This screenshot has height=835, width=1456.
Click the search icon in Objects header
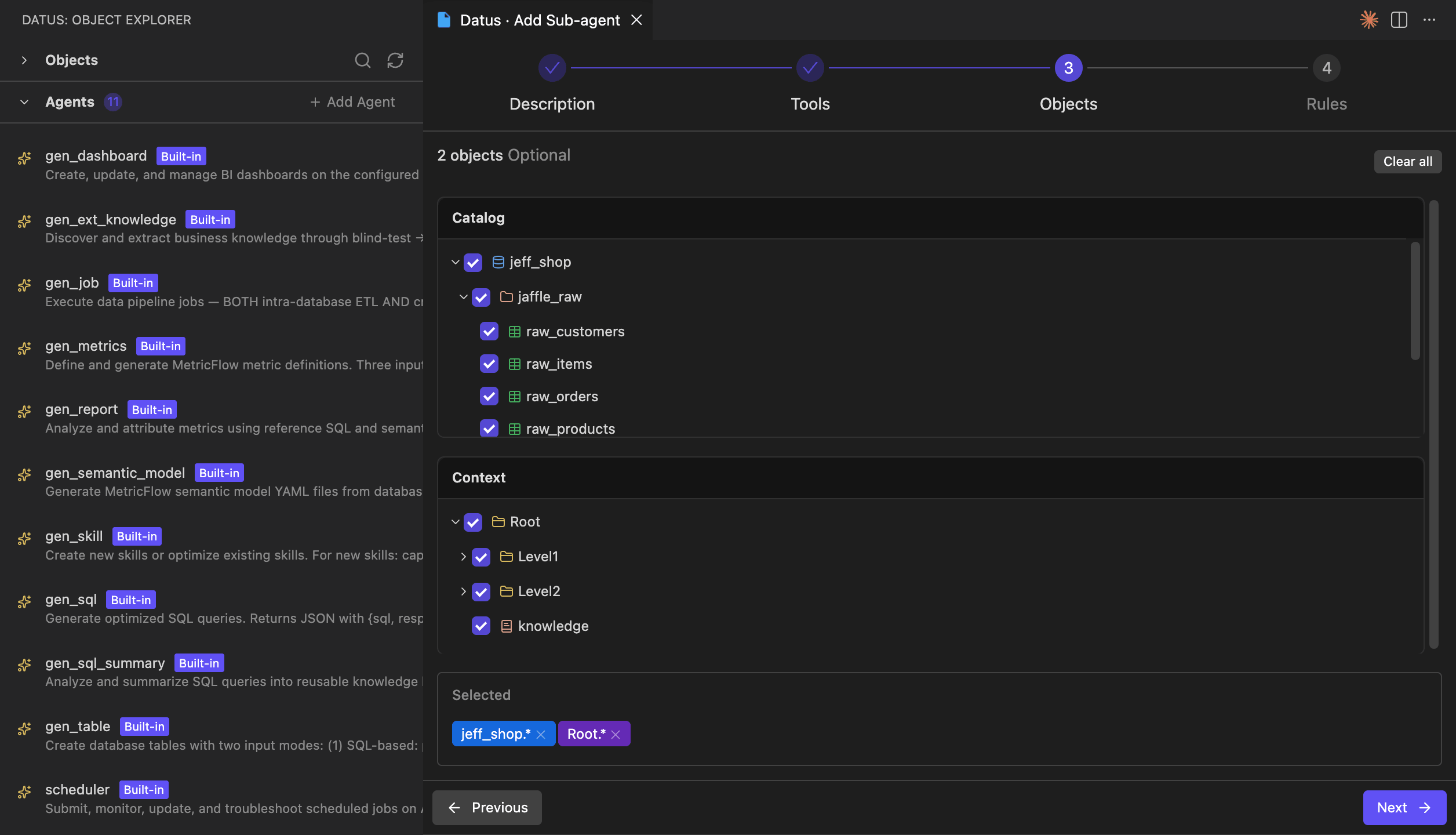tap(362, 60)
